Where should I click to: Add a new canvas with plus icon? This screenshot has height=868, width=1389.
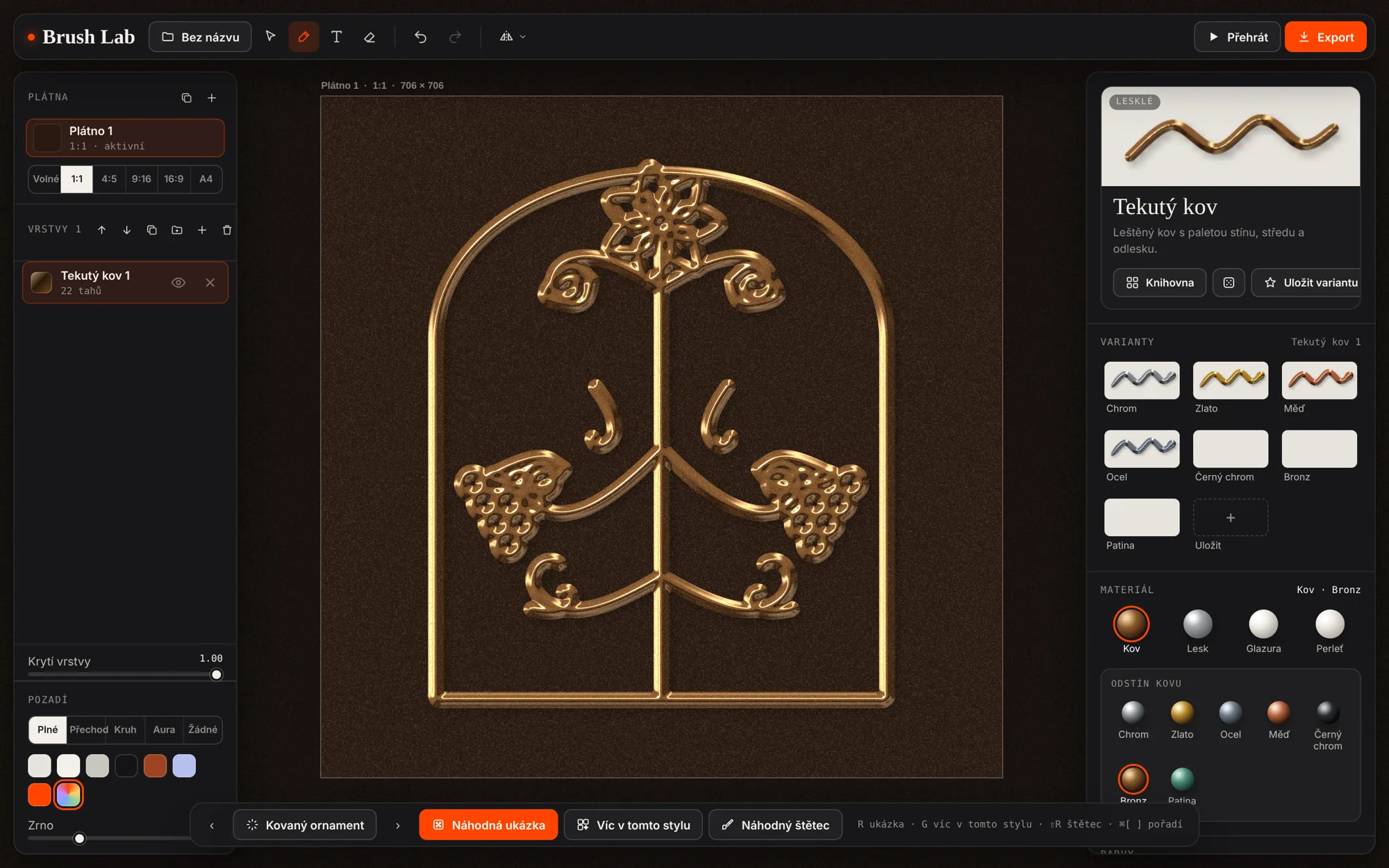212,98
